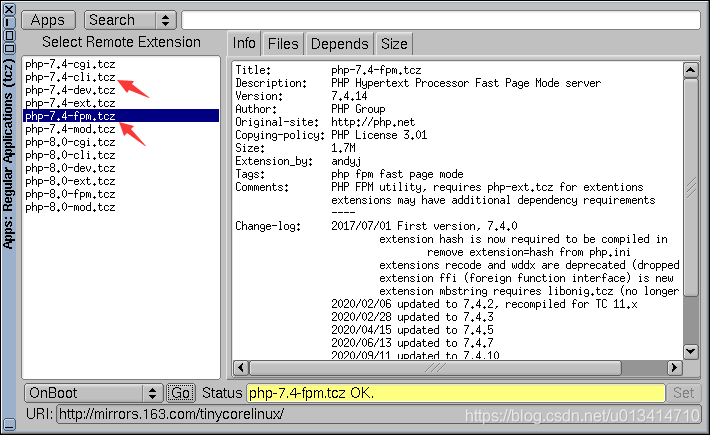Choose php-7.4-ext.tcz extension
This screenshot has height=435, width=710.
tap(70, 103)
